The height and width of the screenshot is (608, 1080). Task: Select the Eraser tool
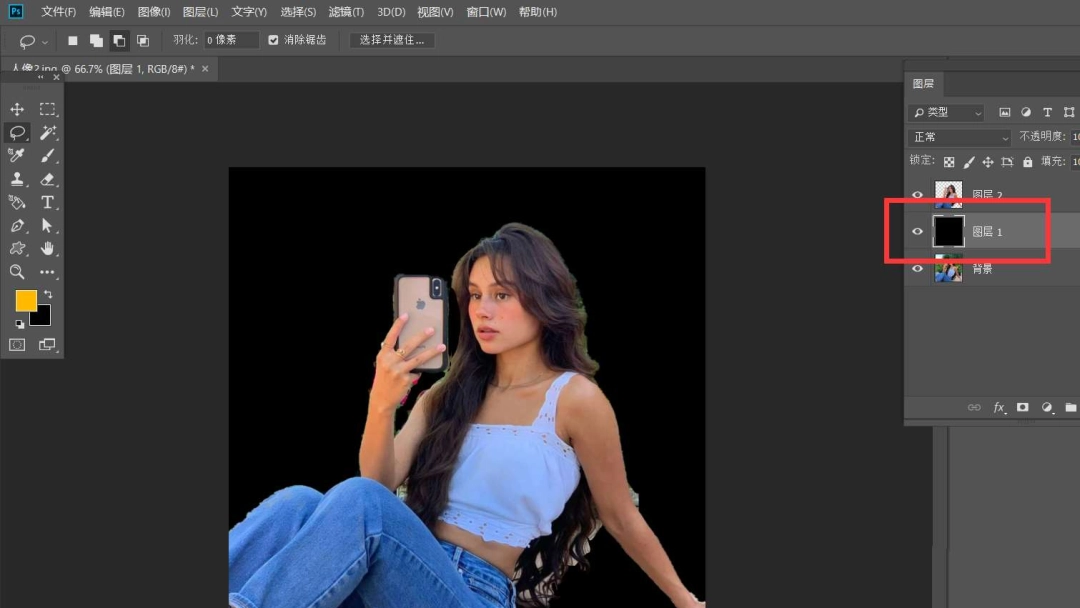47,179
